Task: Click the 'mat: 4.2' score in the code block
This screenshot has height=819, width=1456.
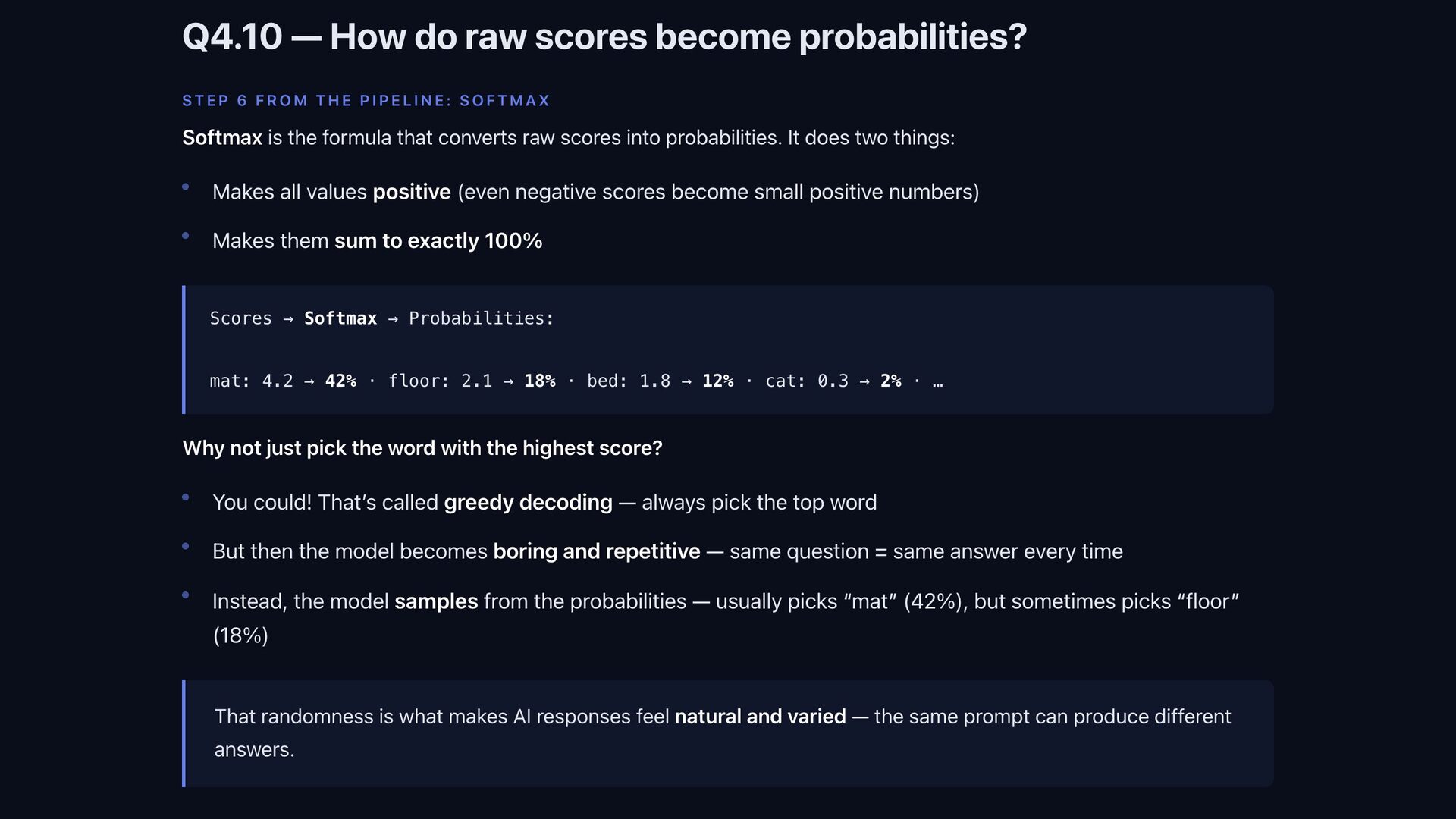Action: 251,381
